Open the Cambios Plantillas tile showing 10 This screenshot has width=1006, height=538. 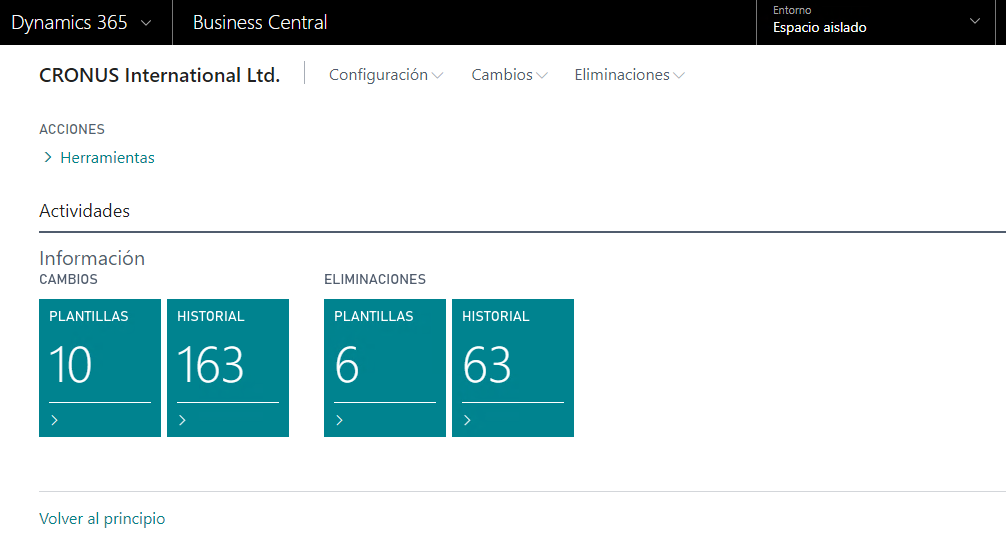click(99, 368)
